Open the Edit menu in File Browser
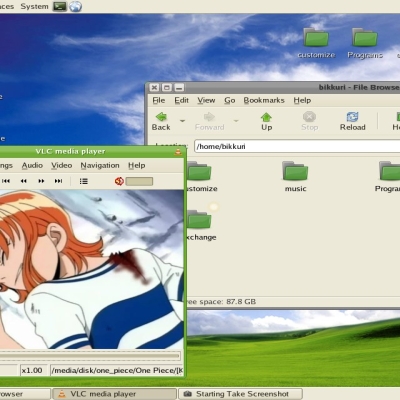This screenshot has width=400, height=400. [182, 100]
